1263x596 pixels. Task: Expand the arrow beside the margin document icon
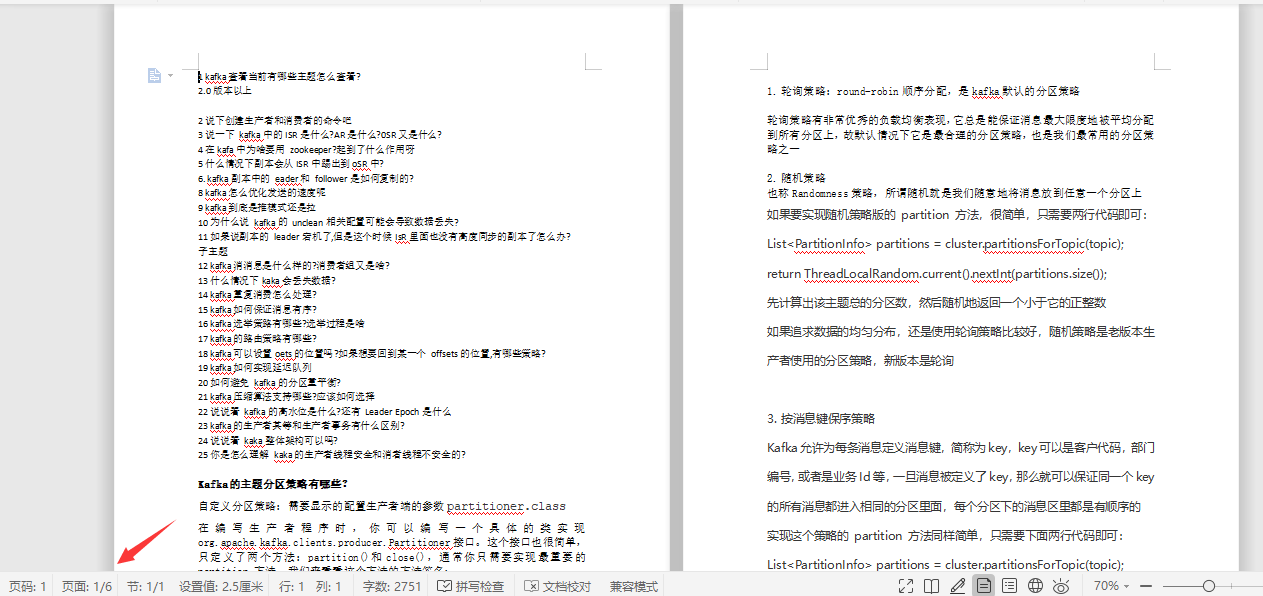(x=170, y=76)
